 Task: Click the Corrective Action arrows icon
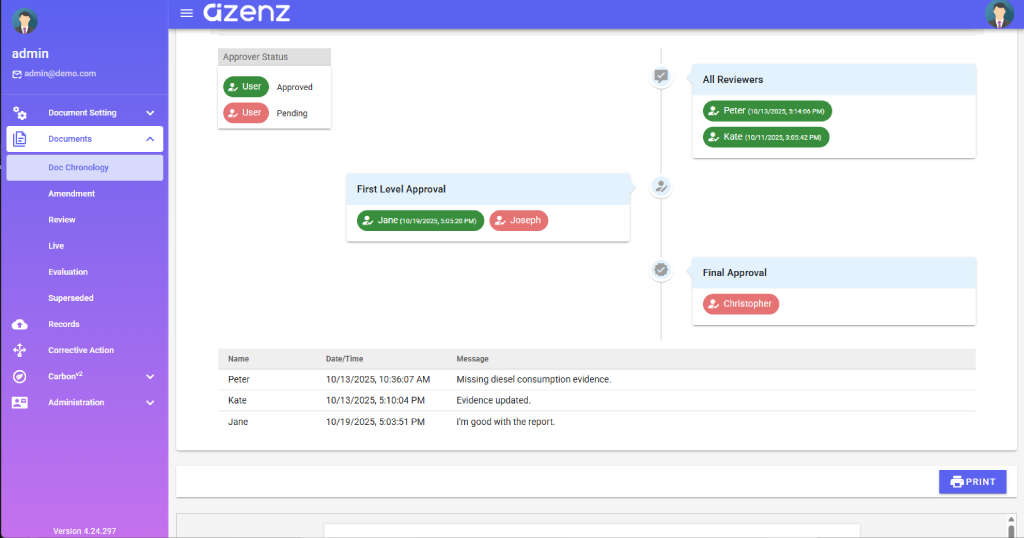click(20, 350)
